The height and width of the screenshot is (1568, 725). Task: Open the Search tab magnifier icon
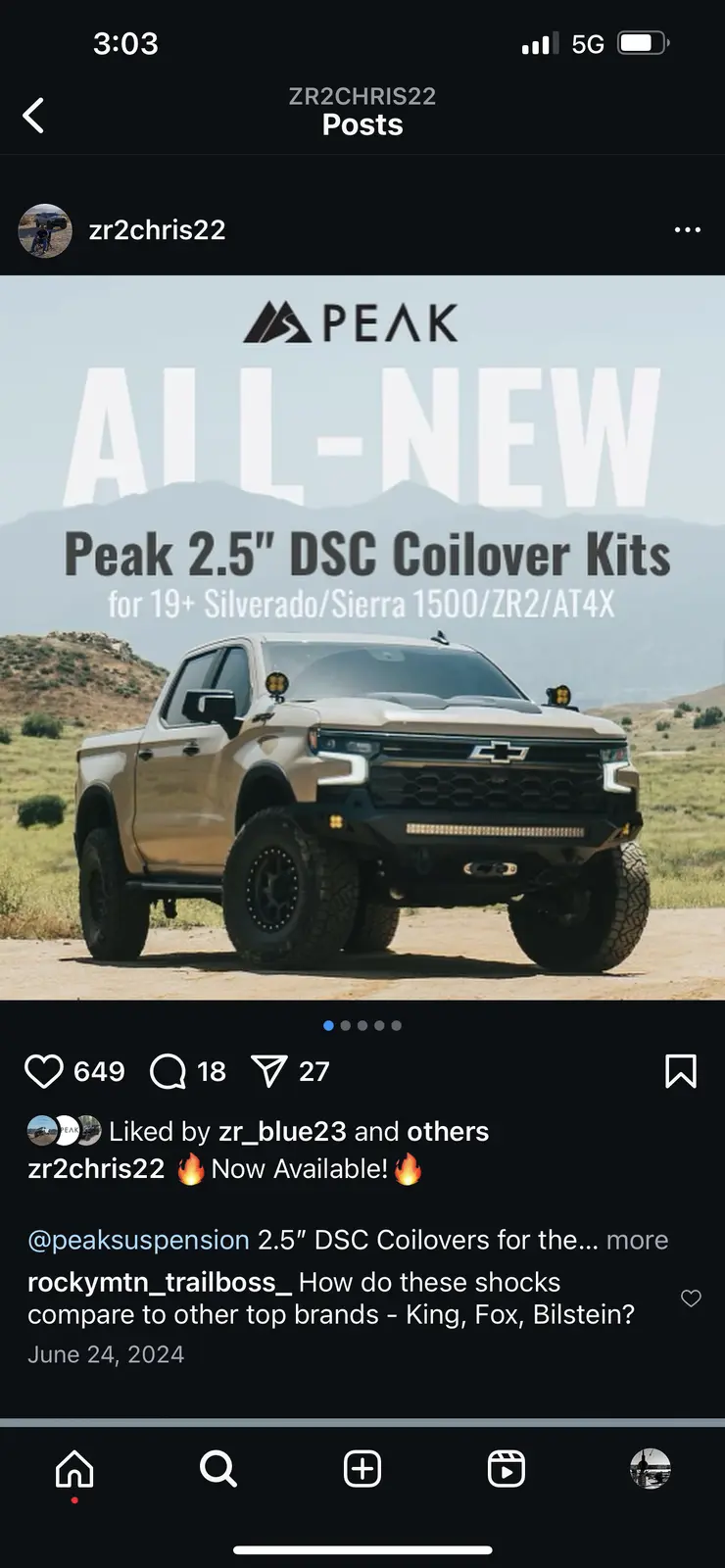pos(217,1469)
